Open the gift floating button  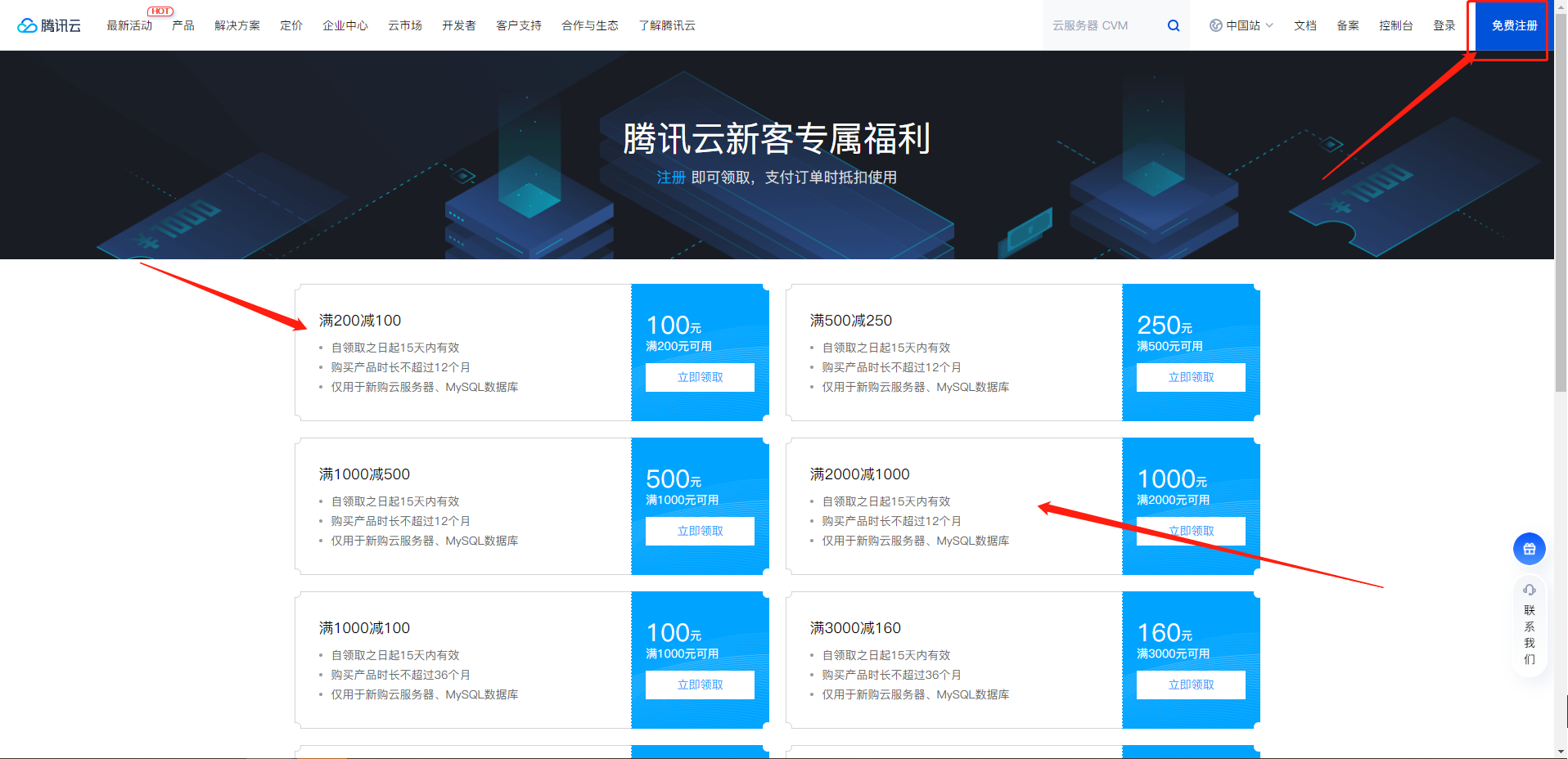coord(1529,549)
